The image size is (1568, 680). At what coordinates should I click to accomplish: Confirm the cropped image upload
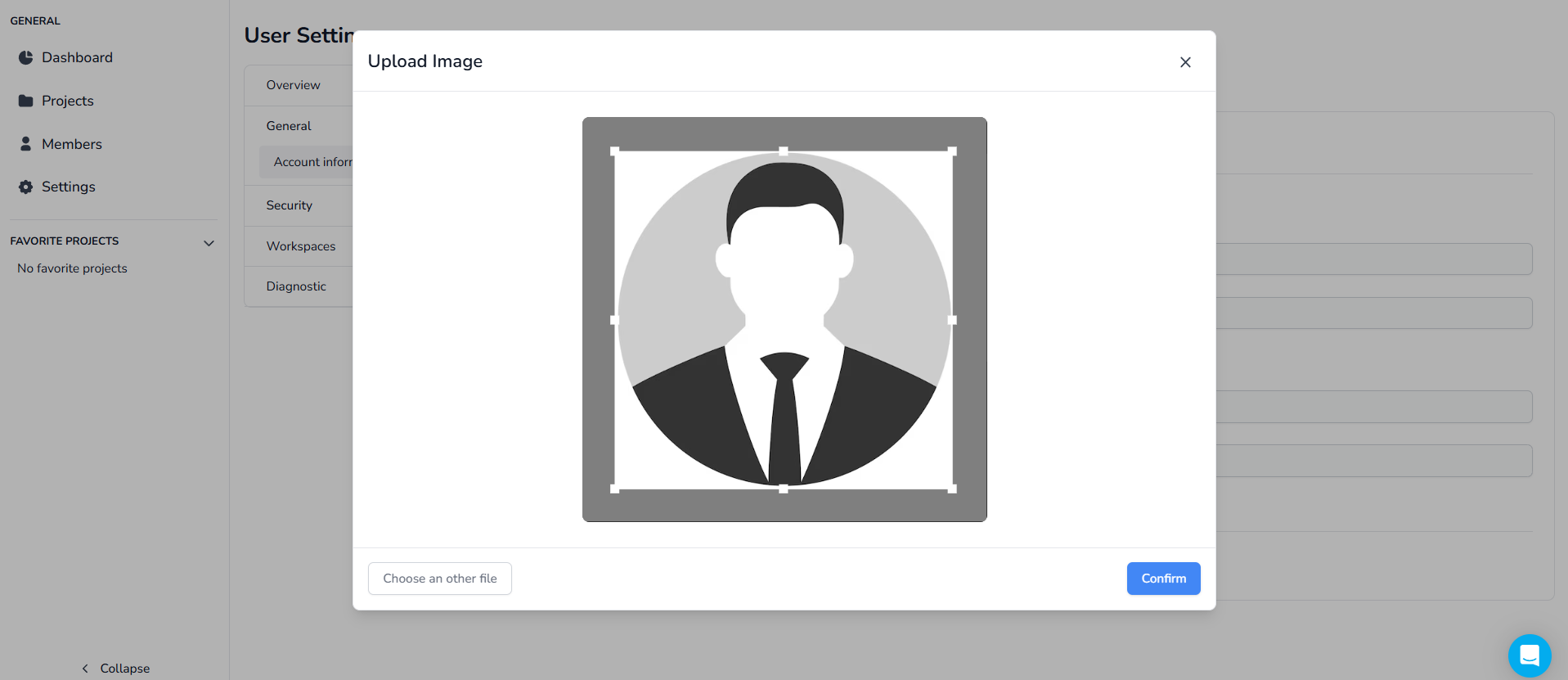[x=1162, y=579]
